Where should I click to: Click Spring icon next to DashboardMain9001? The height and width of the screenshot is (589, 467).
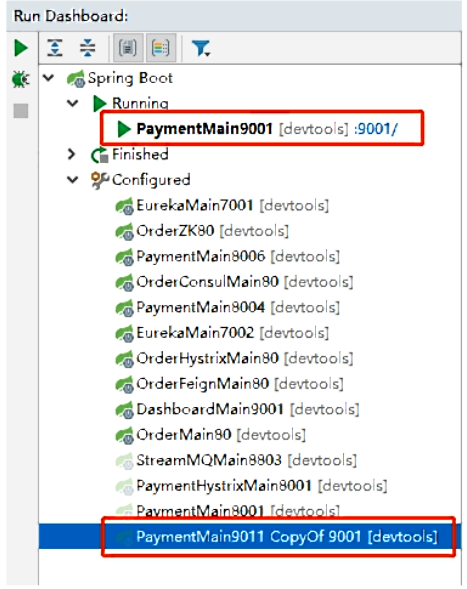click(124, 409)
